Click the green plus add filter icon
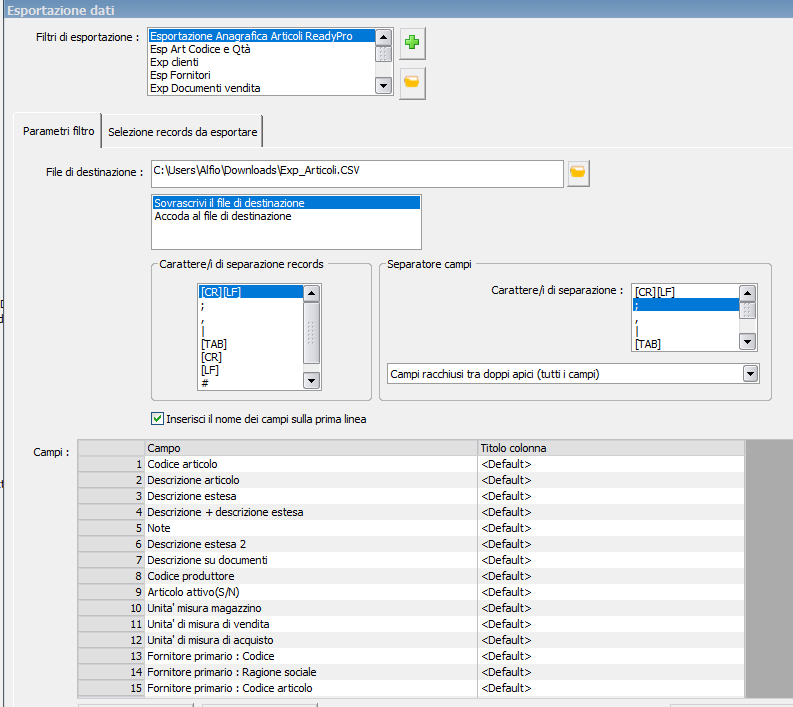793x707 pixels. 412,43
